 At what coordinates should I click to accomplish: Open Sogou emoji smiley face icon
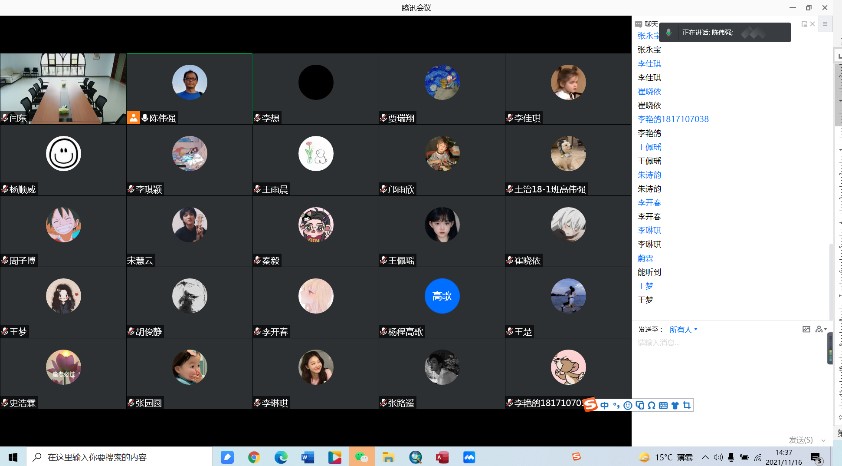[628, 405]
